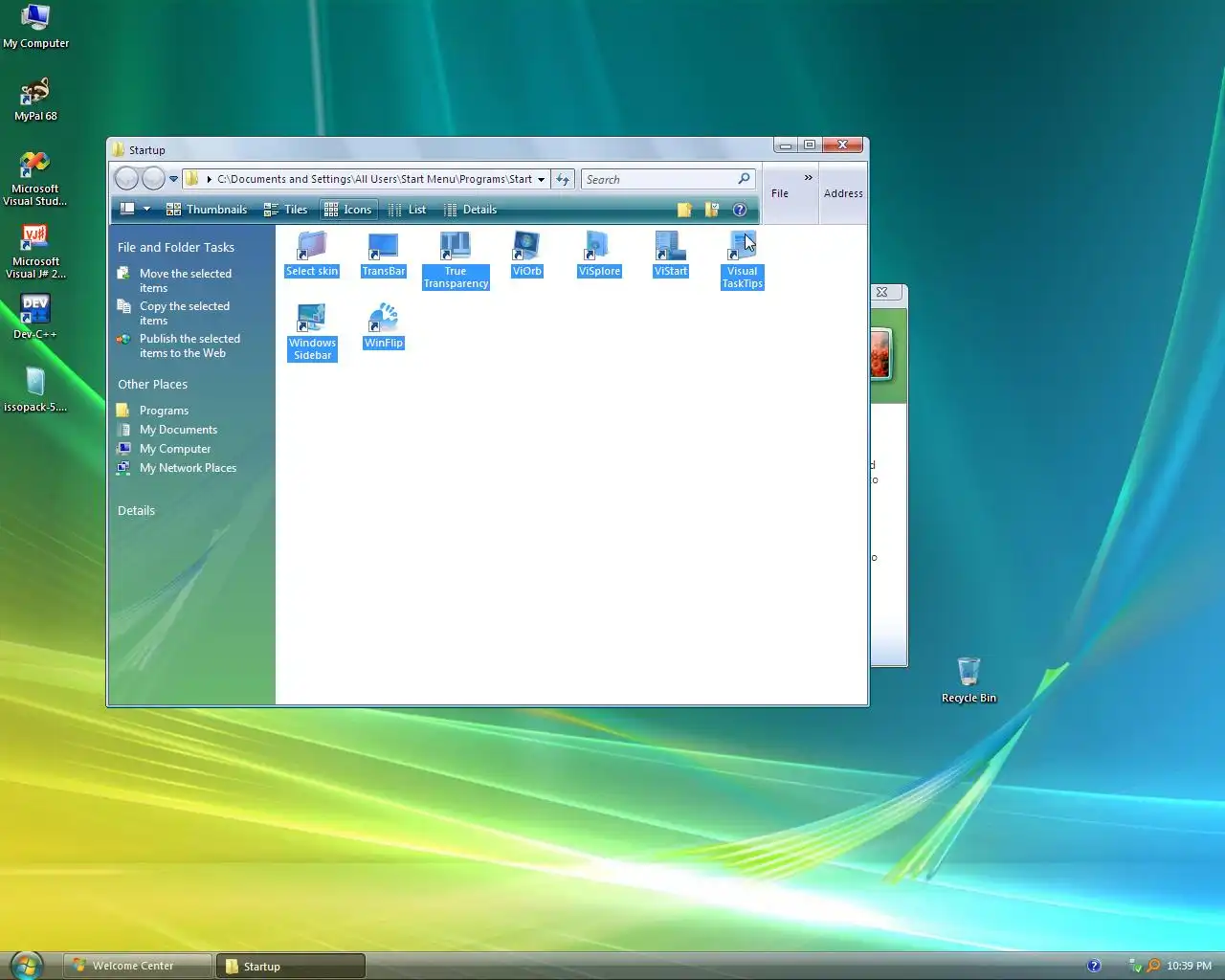The image size is (1225, 980).
Task: Click the Start orb button
Action: 27,965
